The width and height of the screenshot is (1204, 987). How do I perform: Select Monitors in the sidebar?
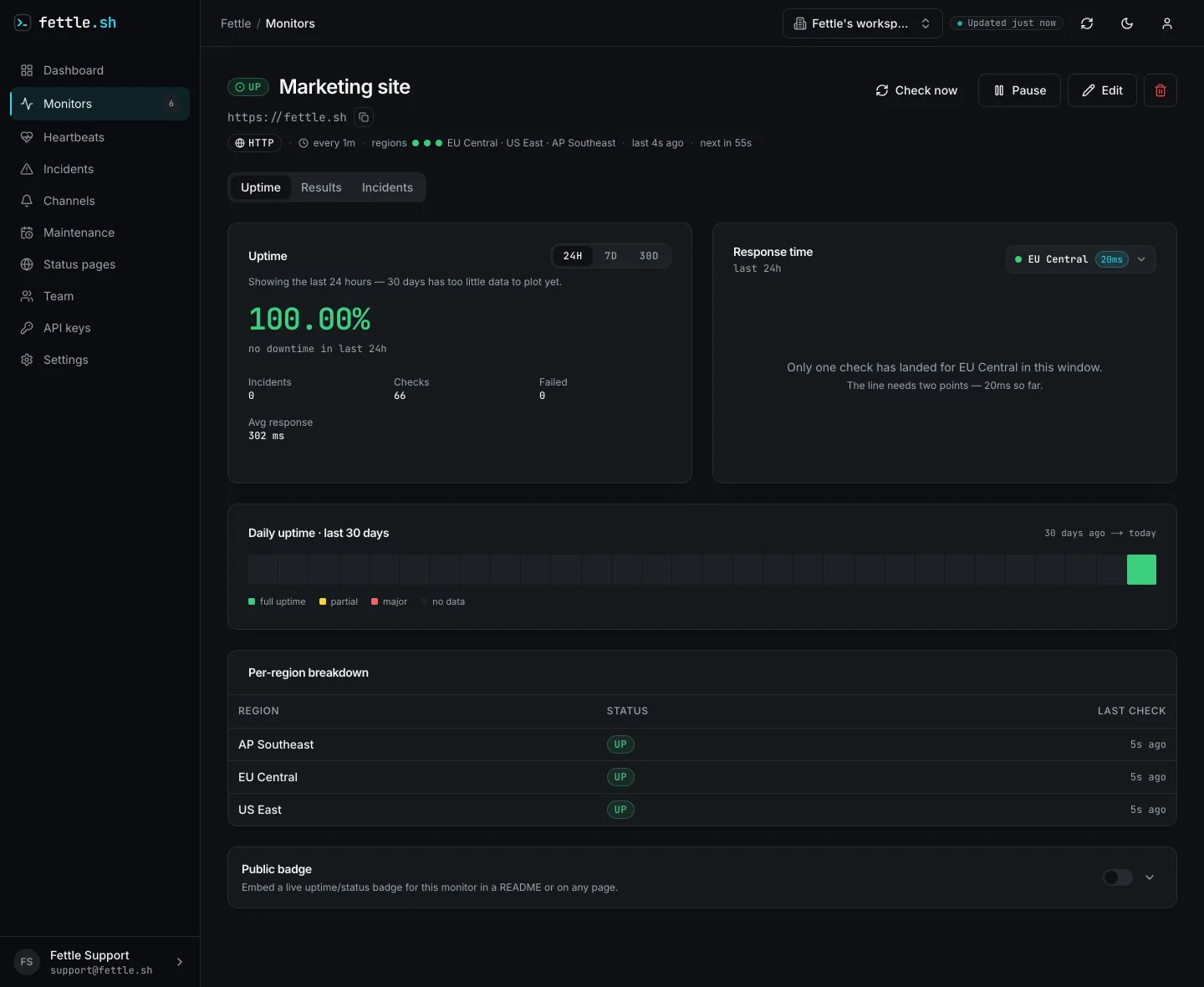99,104
